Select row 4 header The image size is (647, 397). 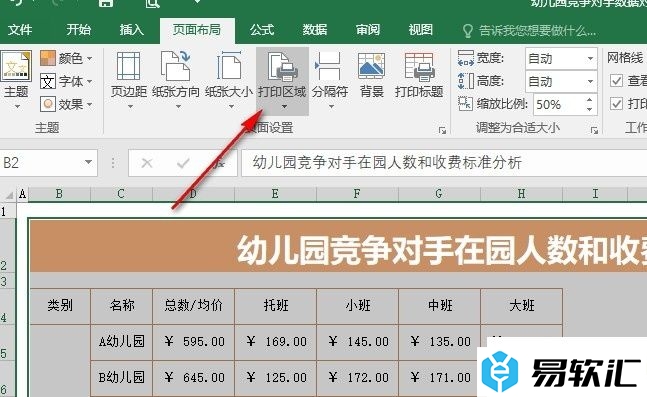(x=7, y=307)
